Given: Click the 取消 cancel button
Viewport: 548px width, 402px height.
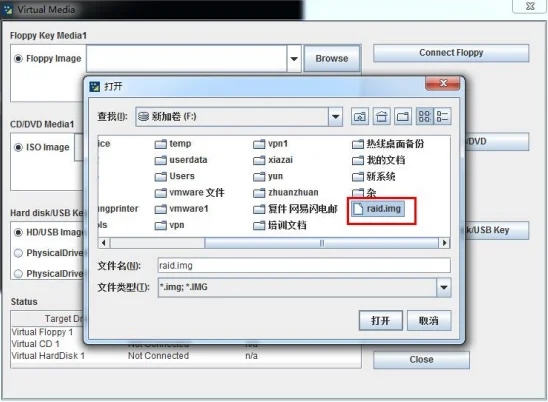Looking at the screenshot, I should click(429, 320).
